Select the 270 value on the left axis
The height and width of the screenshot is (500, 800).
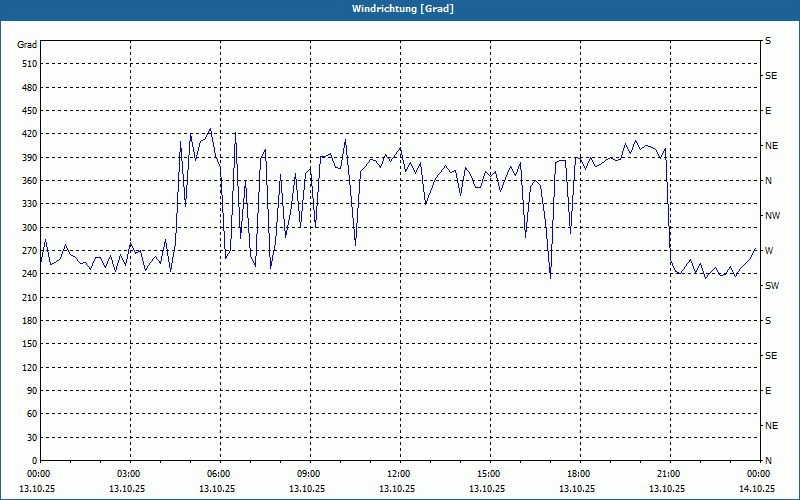(x=30, y=251)
